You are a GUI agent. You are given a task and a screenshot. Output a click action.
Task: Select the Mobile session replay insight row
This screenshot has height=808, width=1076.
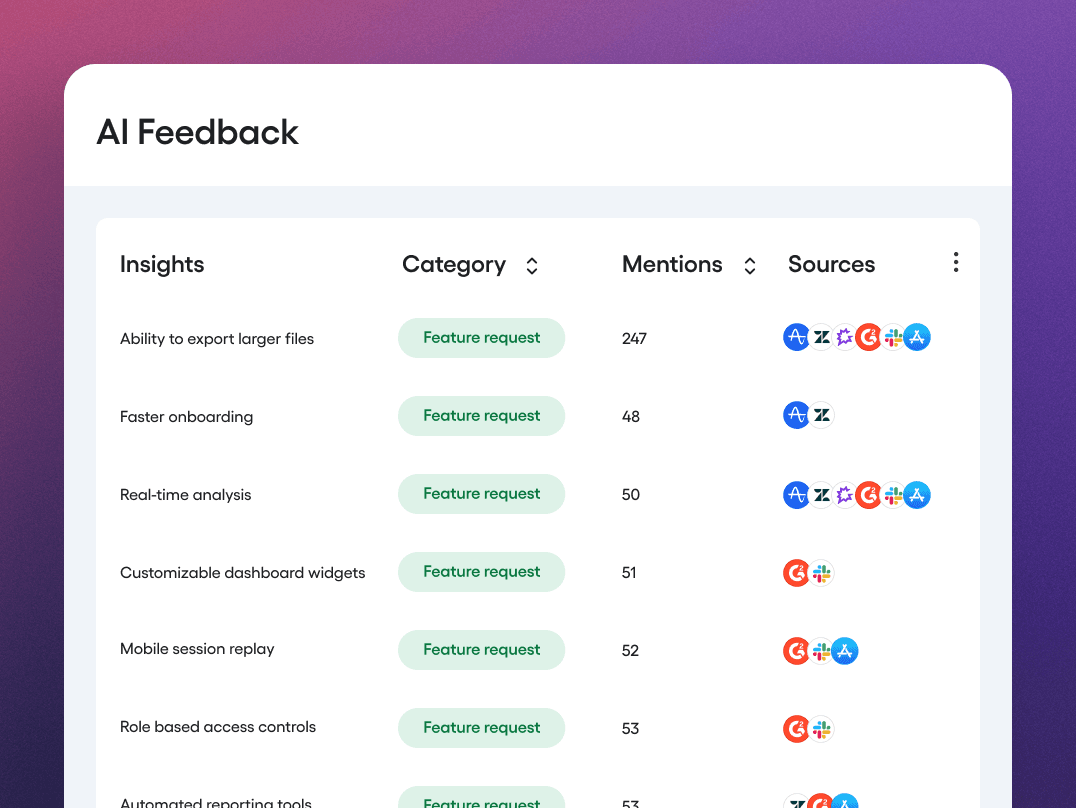point(197,649)
